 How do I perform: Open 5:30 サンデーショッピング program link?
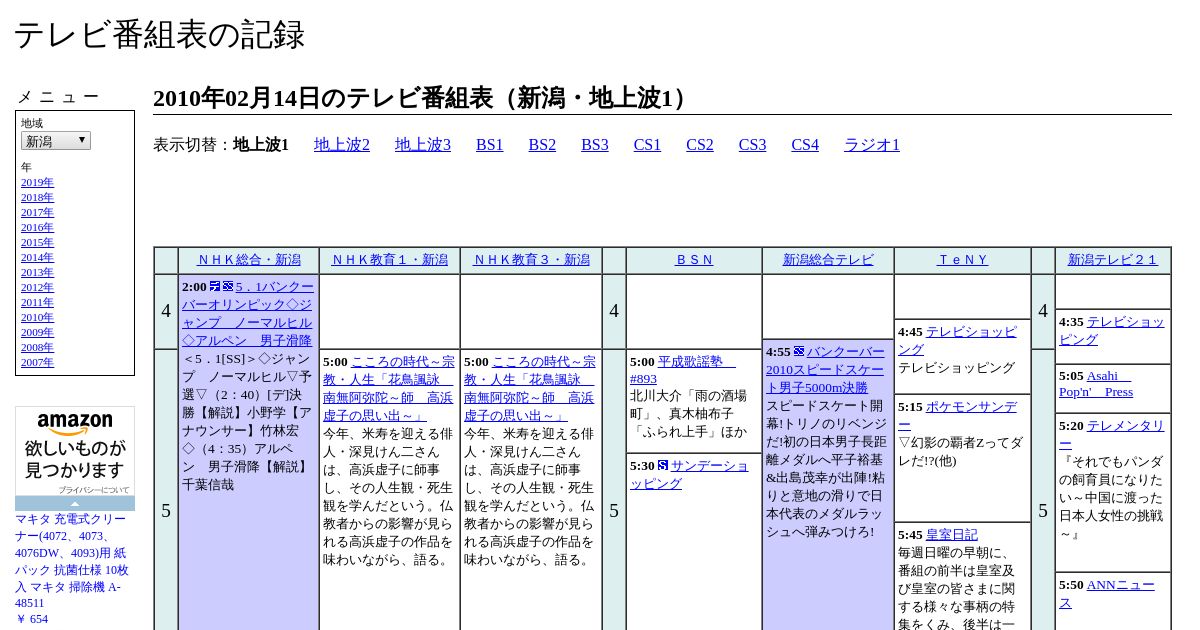pos(689,474)
